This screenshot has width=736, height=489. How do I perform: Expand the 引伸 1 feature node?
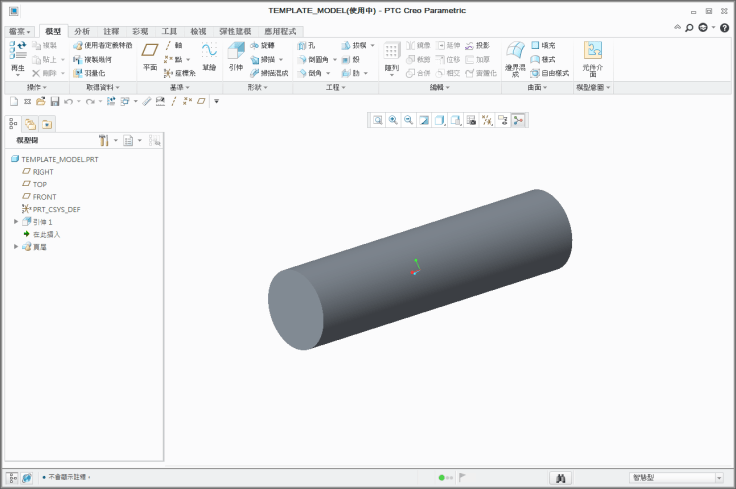pyautogui.click(x=16, y=221)
